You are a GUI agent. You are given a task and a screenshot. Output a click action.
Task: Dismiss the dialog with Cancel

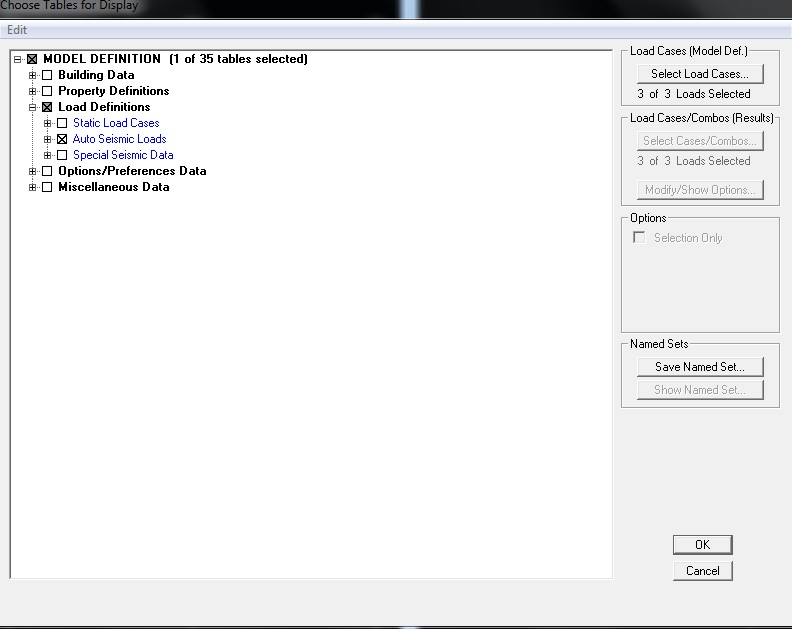(703, 571)
